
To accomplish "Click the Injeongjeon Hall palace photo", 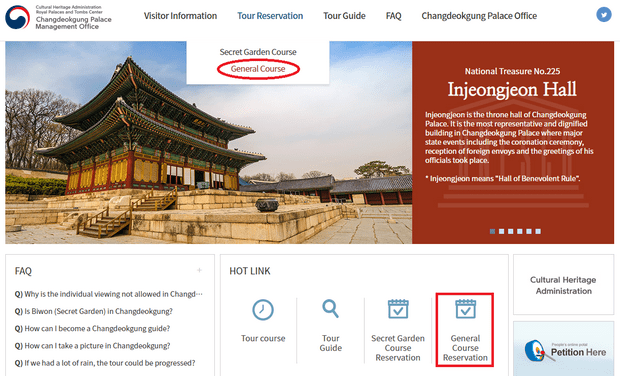I will (209, 142).
